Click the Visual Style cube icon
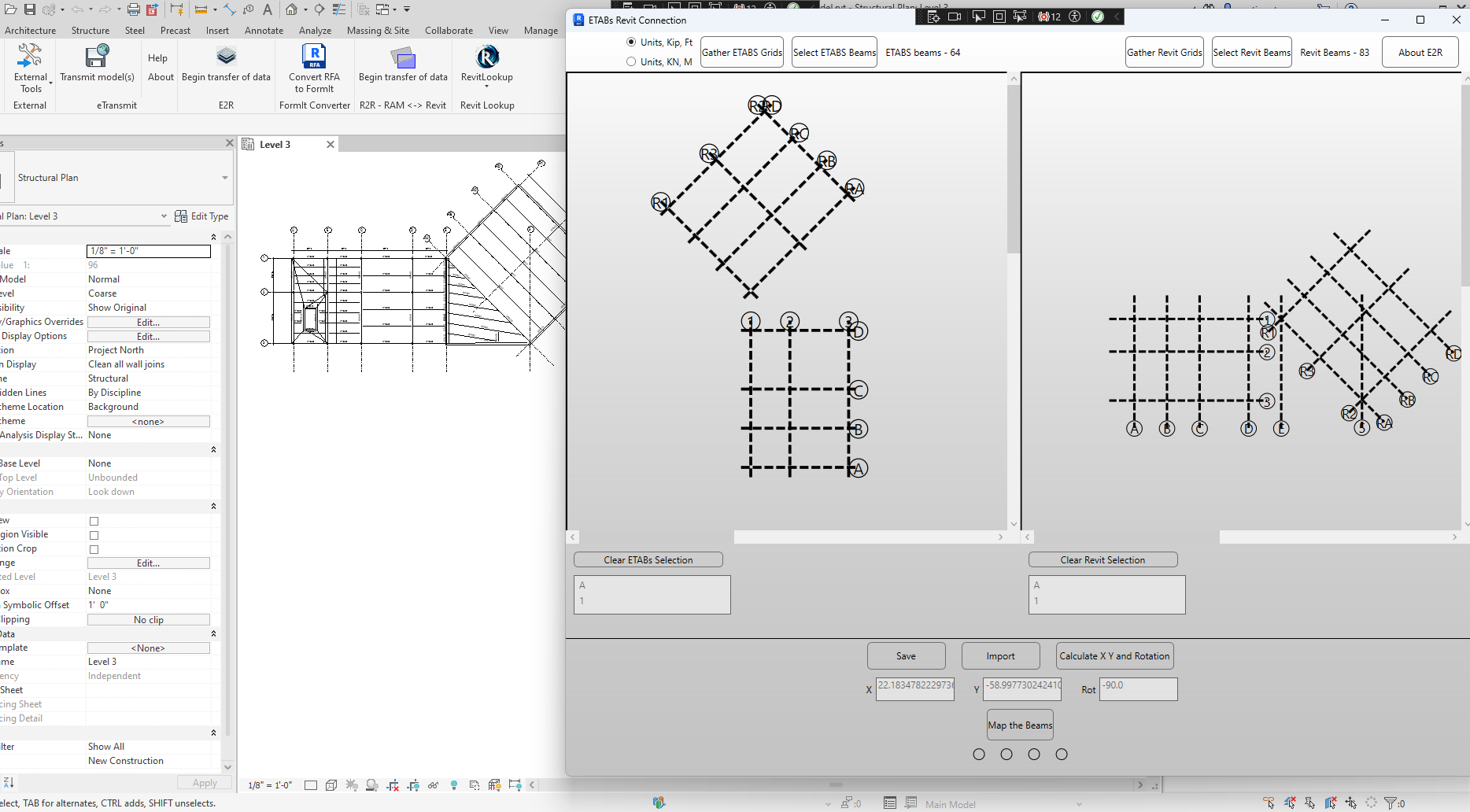 click(x=331, y=785)
